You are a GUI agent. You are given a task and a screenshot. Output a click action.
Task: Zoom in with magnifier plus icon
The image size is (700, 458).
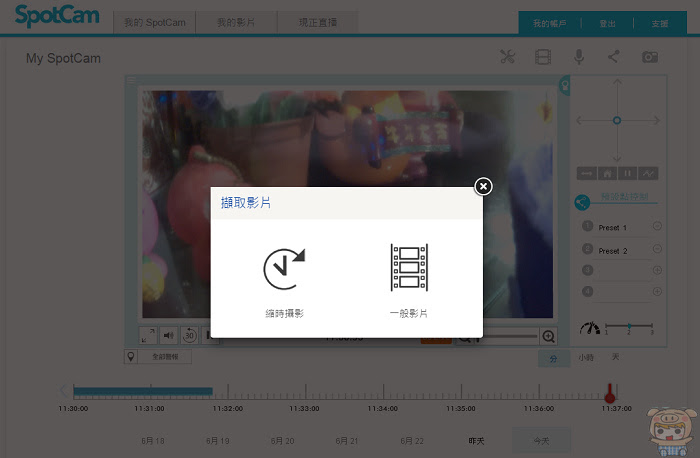[x=549, y=336]
